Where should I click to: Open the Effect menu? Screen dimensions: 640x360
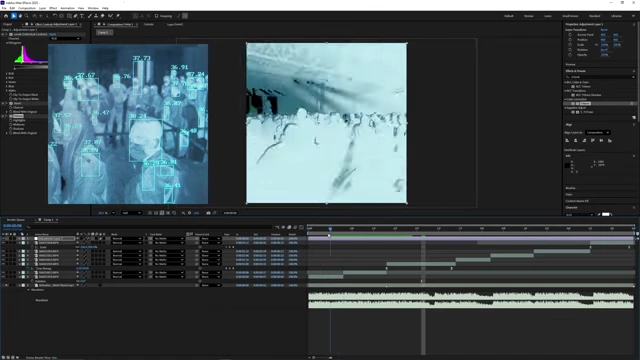click(53, 8)
